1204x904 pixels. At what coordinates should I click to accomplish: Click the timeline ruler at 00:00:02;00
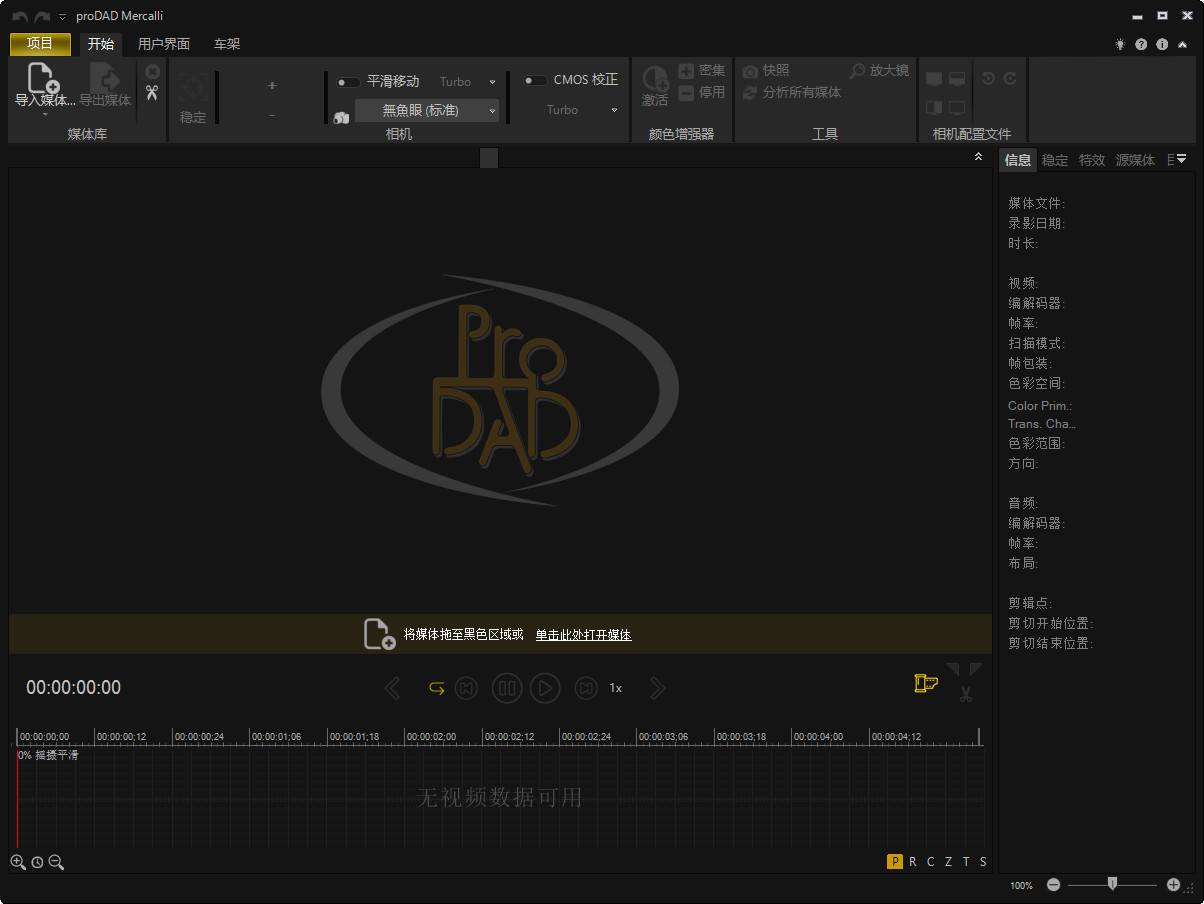432,736
